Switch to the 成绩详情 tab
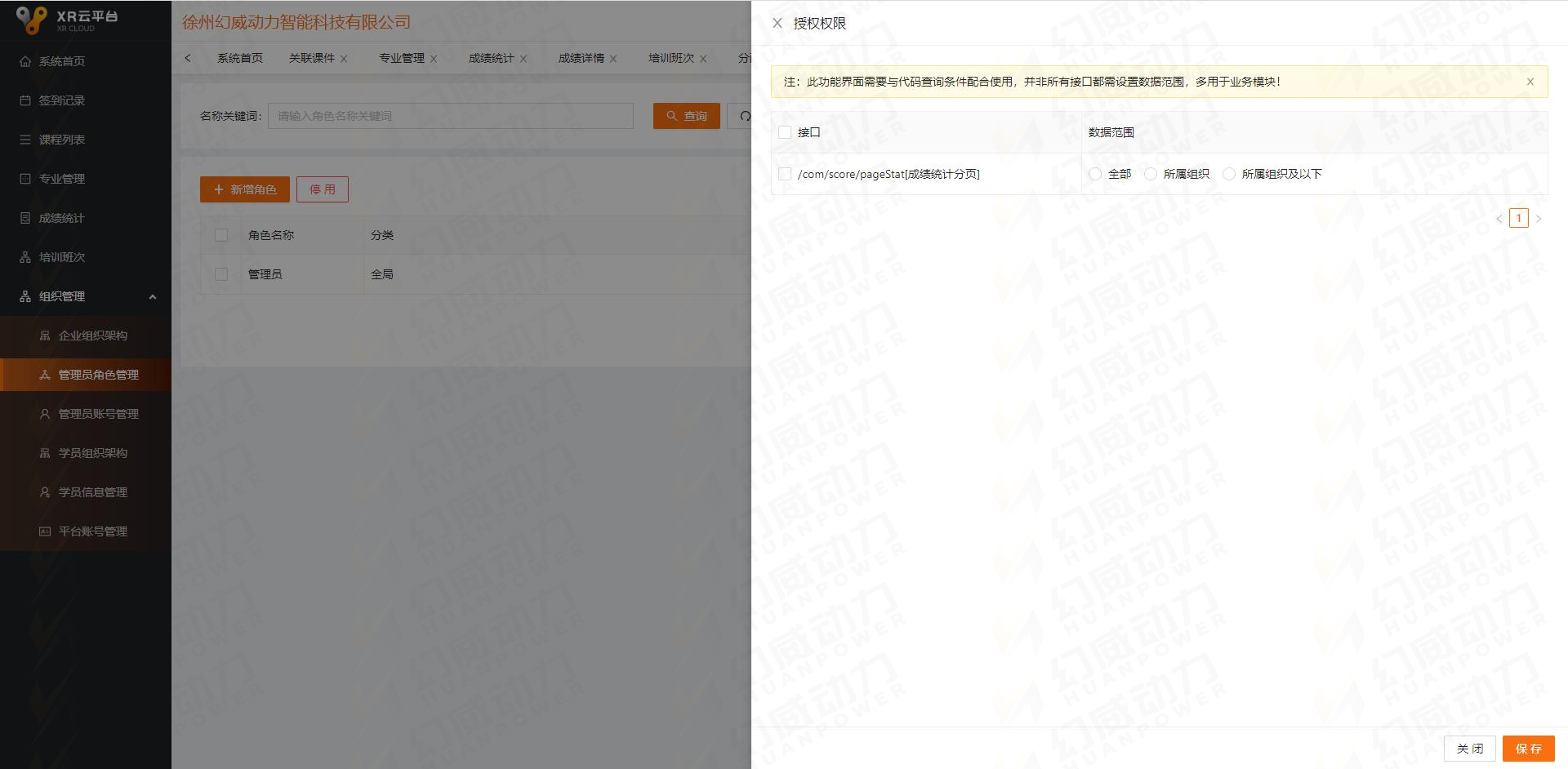The image size is (1568, 769). click(581, 58)
